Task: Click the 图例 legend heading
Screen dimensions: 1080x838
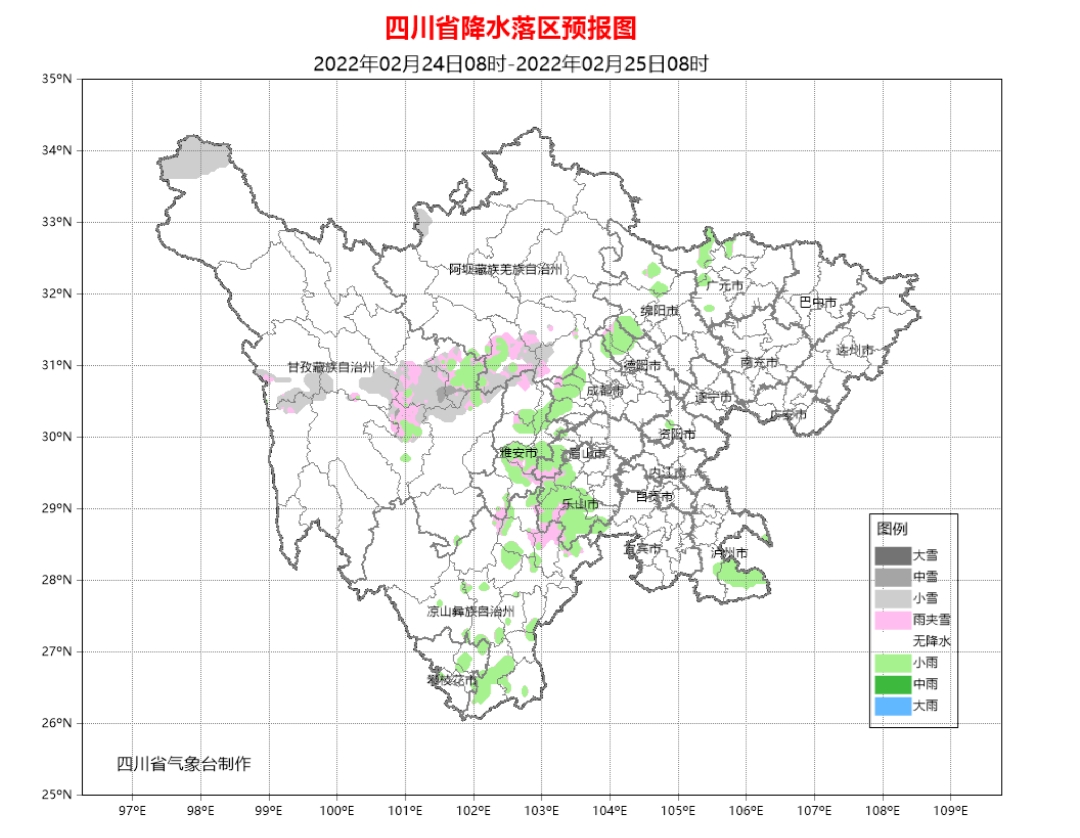Action: (x=892, y=529)
